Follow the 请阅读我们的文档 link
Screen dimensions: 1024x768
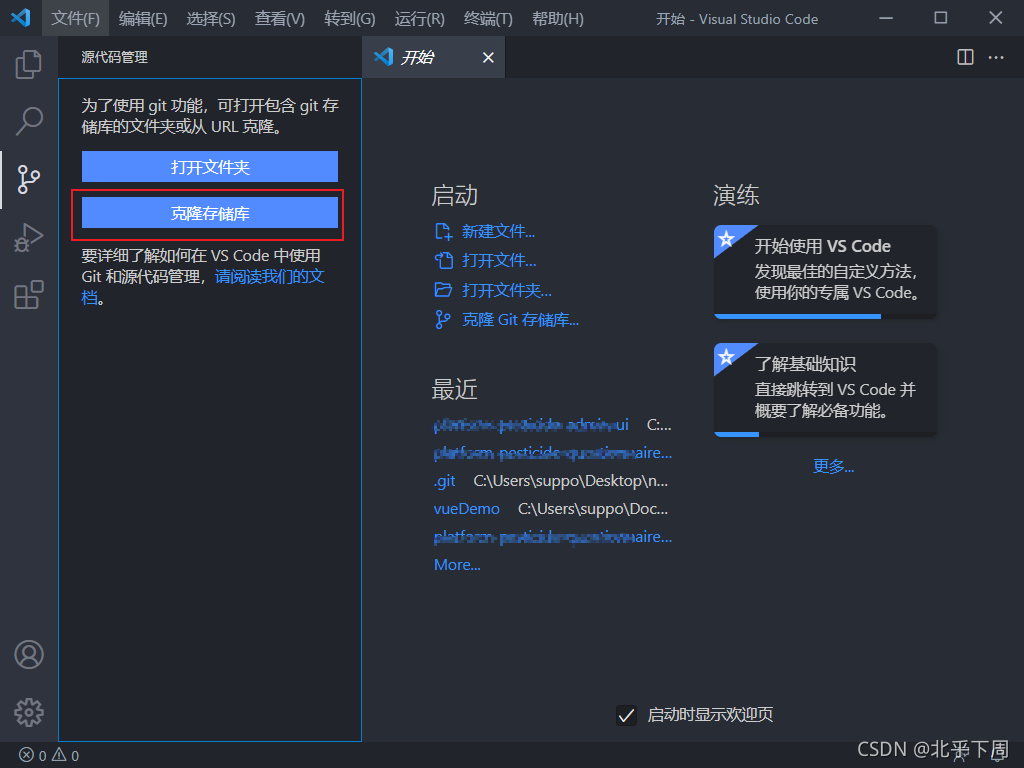point(269,277)
